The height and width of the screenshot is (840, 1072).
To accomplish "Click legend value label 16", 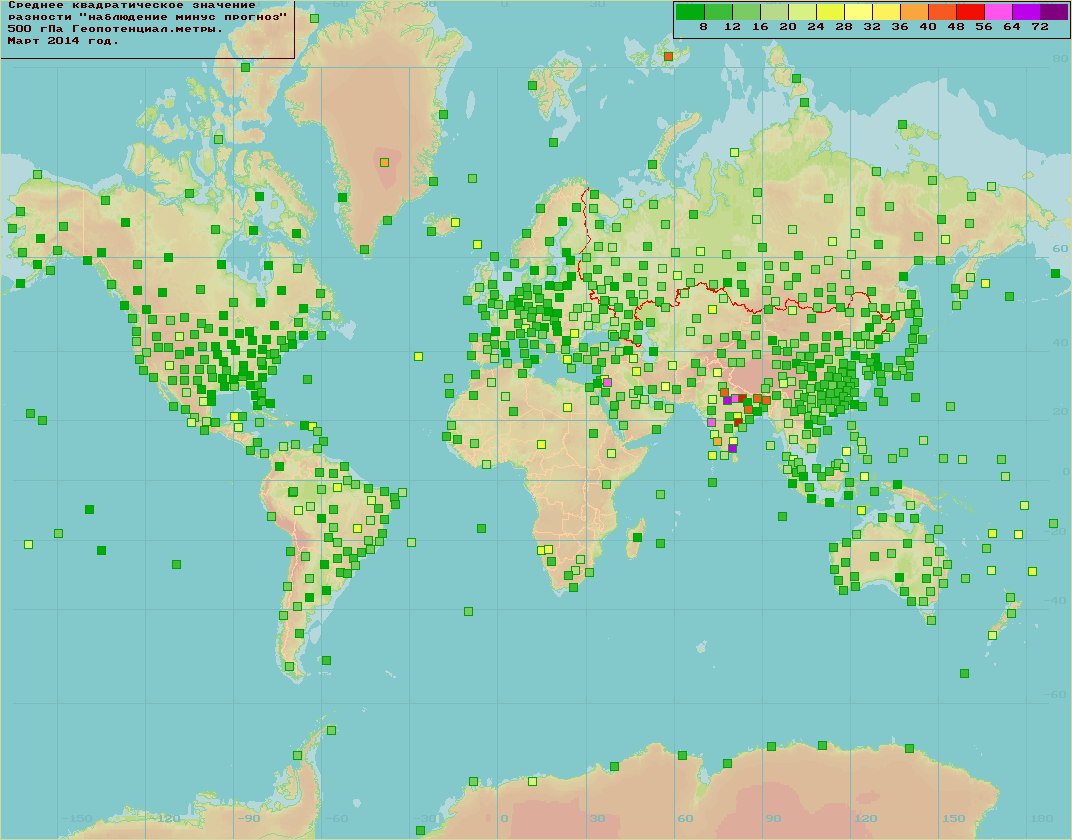I will (x=760, y=27).
